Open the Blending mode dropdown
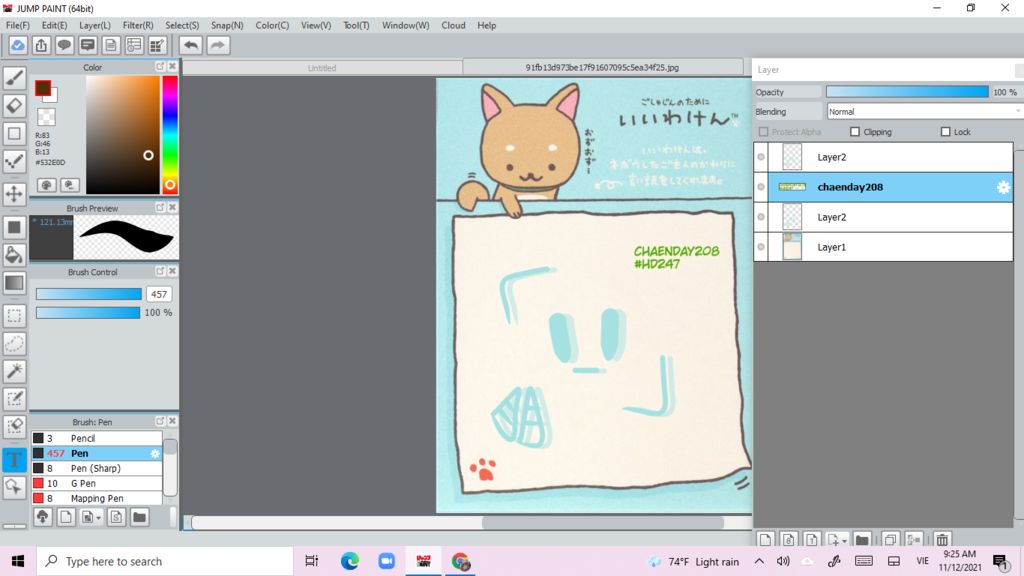Screen dimensions: 1024x576 (x=925, y=112)
